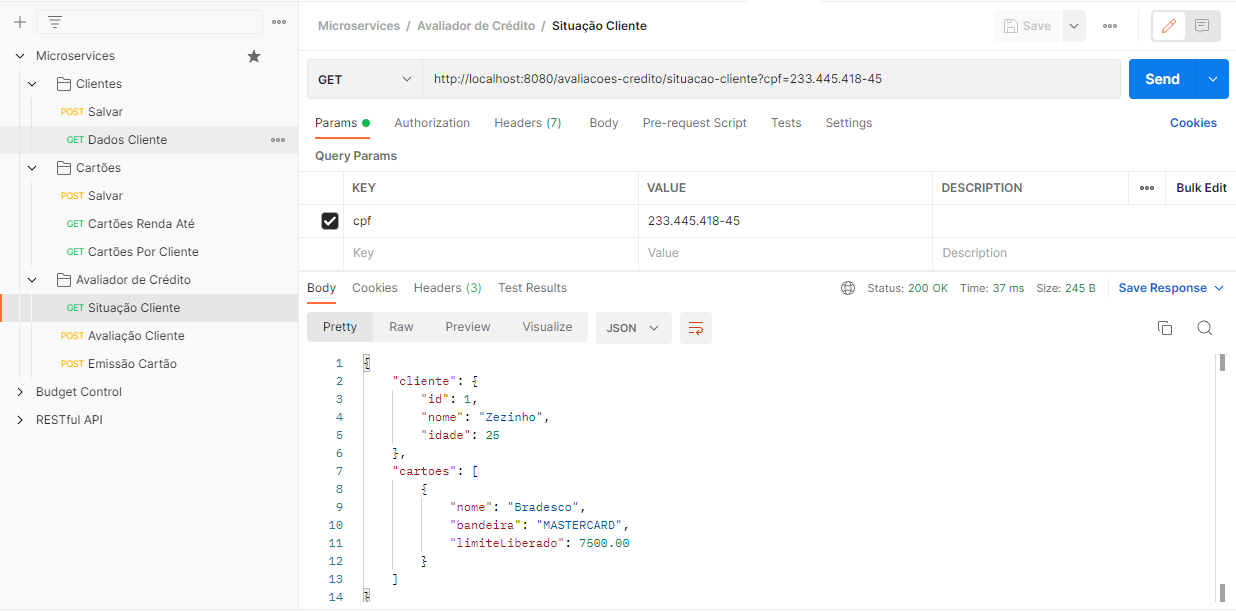Viewport: 1236px width, 611px height.
Task: Unstar the Microservices collection
Action: click(x=254, y=55)
